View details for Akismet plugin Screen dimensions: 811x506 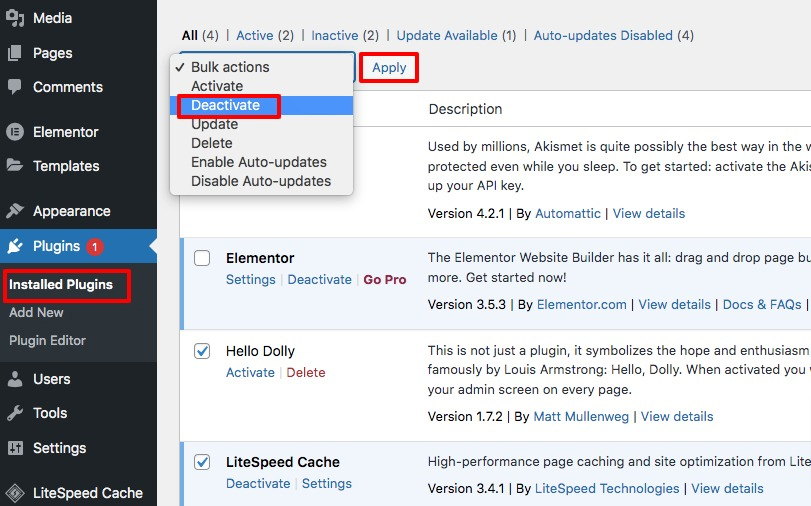click(x=649, y=213)
